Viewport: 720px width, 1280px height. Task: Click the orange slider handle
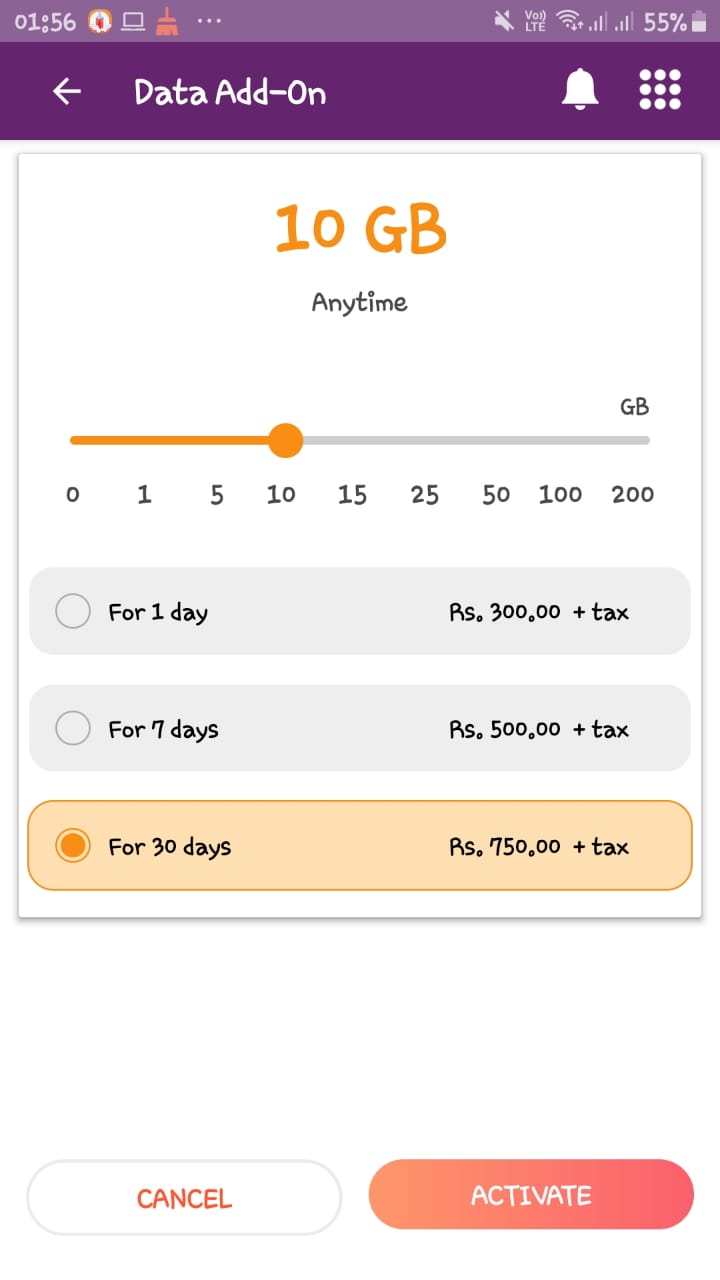coord(286,440)
